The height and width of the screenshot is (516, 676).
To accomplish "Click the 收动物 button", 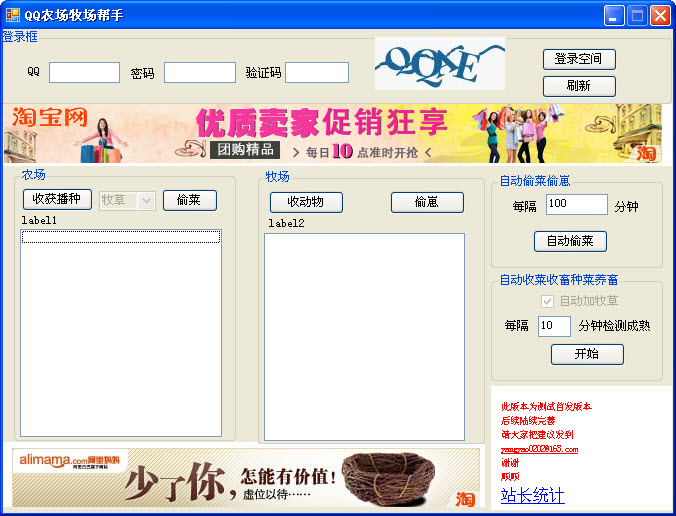I will point(306,202).
